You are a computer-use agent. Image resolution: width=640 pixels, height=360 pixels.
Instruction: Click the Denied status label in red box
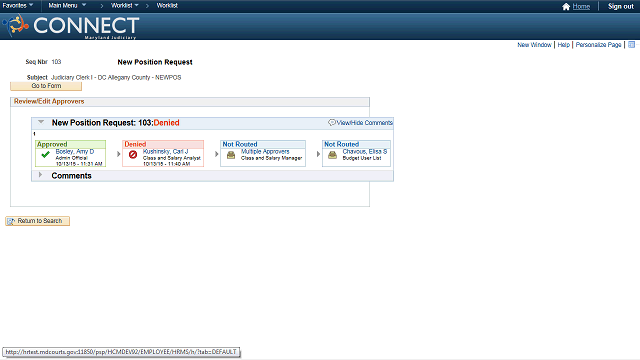tap(135, 144)
